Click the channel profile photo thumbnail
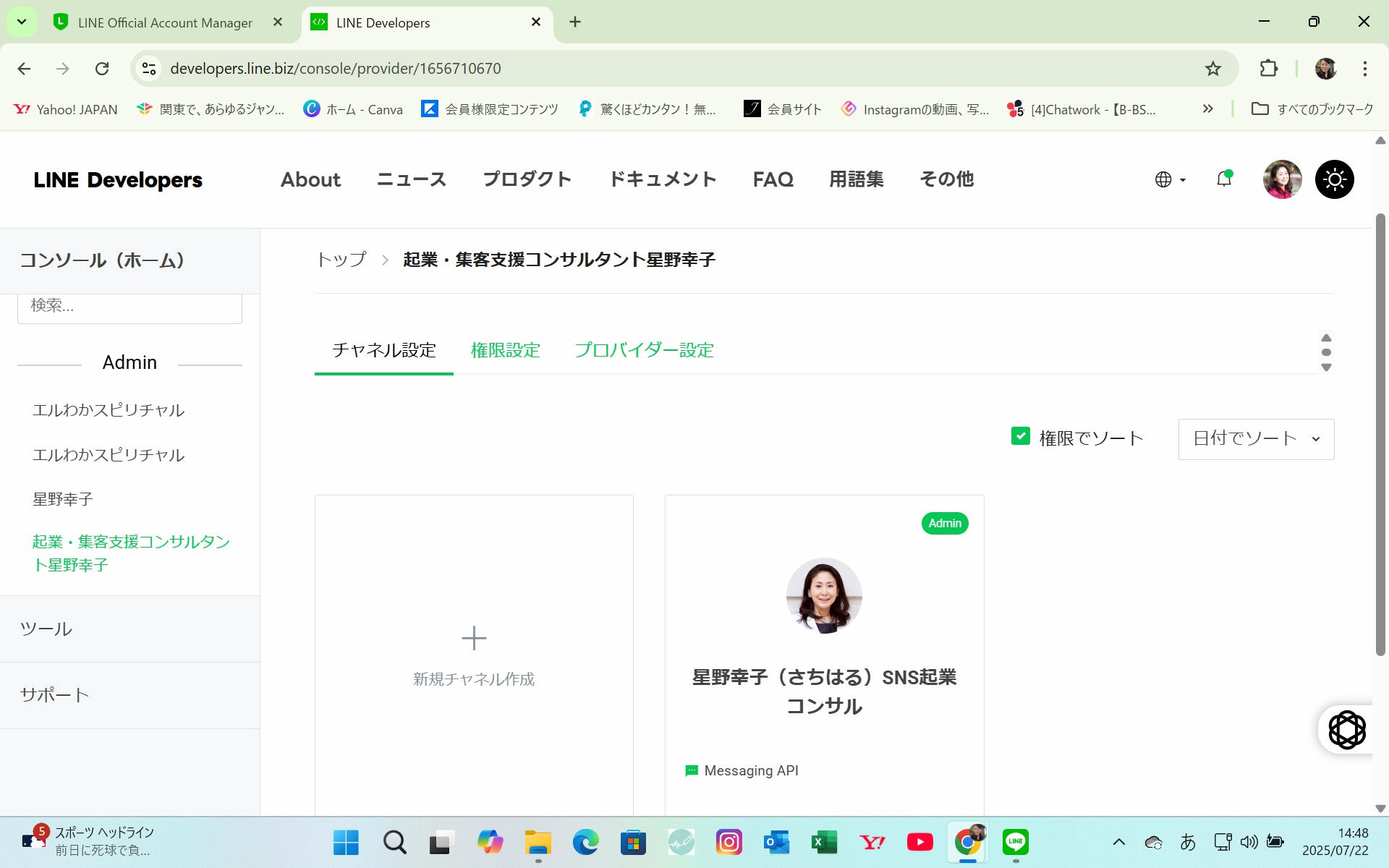 824,596
